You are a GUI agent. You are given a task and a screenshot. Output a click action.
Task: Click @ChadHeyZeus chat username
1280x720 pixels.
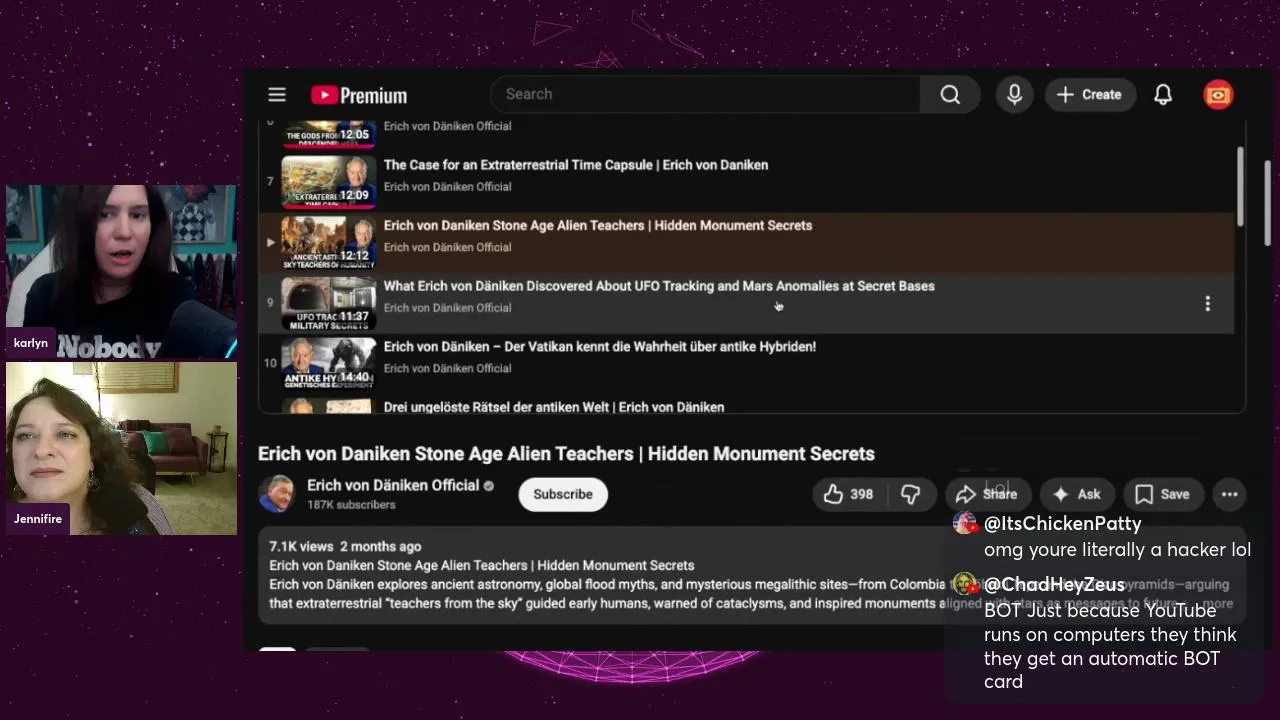[x=1054, y=585]
